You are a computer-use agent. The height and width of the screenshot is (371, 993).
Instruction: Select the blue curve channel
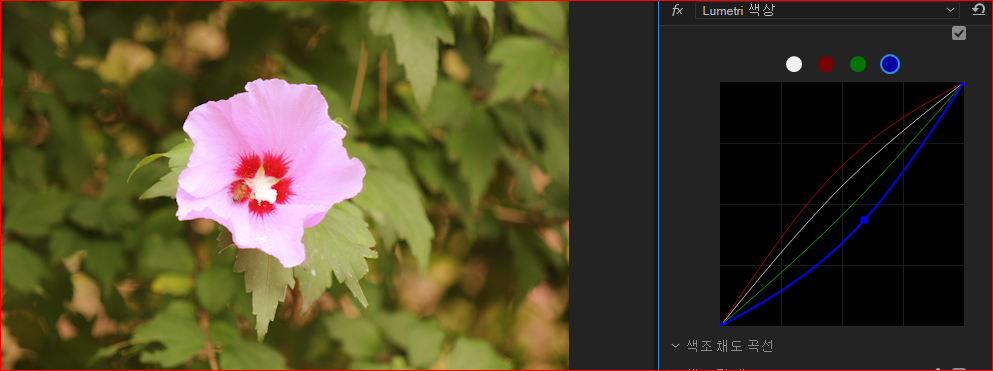(890, 64)
